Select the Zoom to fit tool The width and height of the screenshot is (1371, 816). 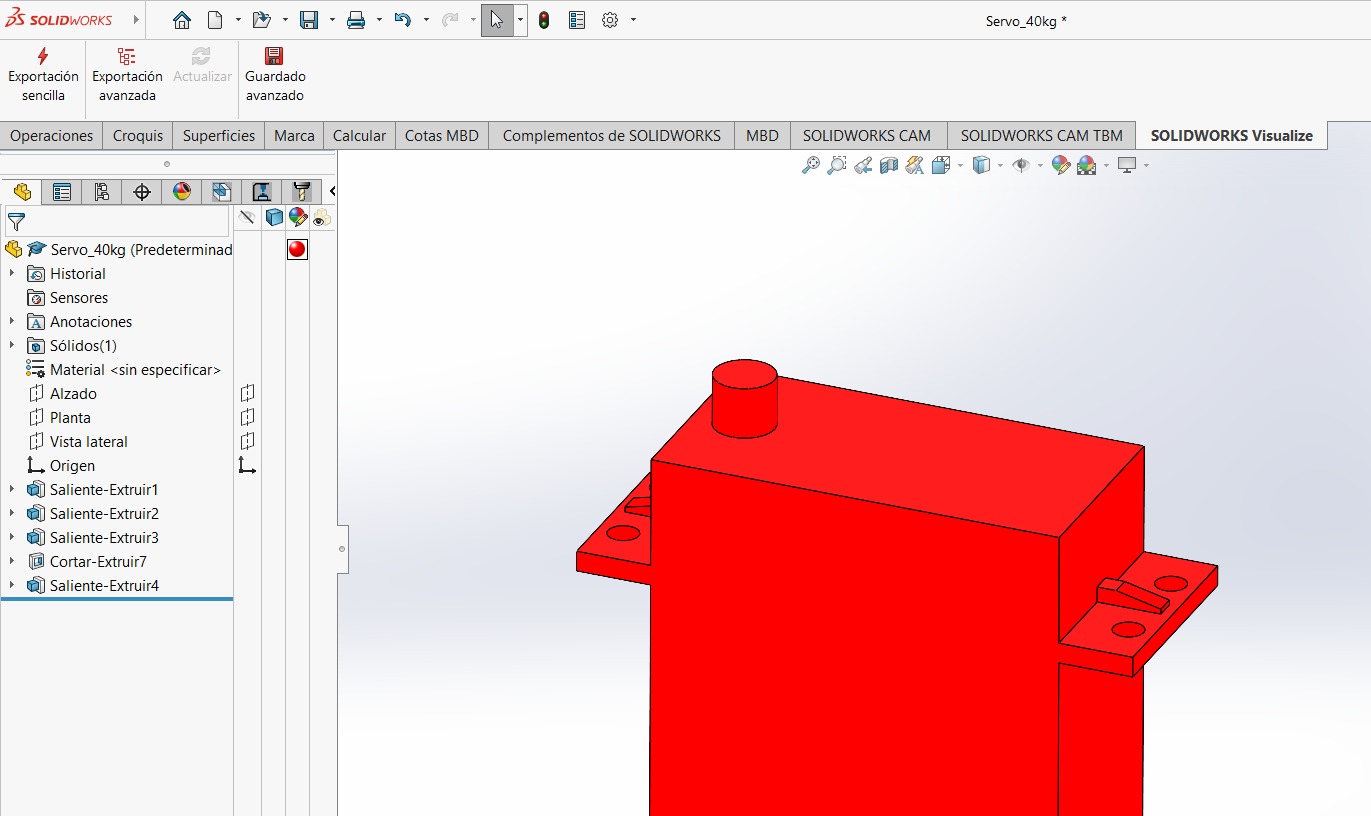point(810,165)
